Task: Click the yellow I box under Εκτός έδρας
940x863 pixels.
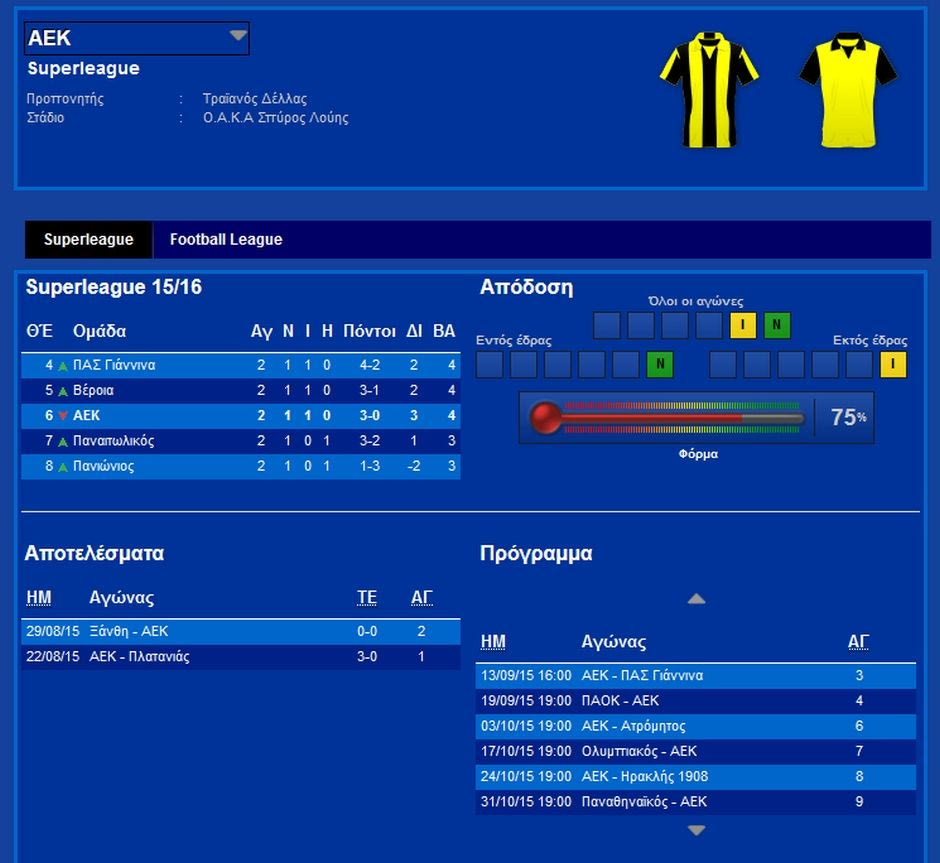Action: [893, 365]
